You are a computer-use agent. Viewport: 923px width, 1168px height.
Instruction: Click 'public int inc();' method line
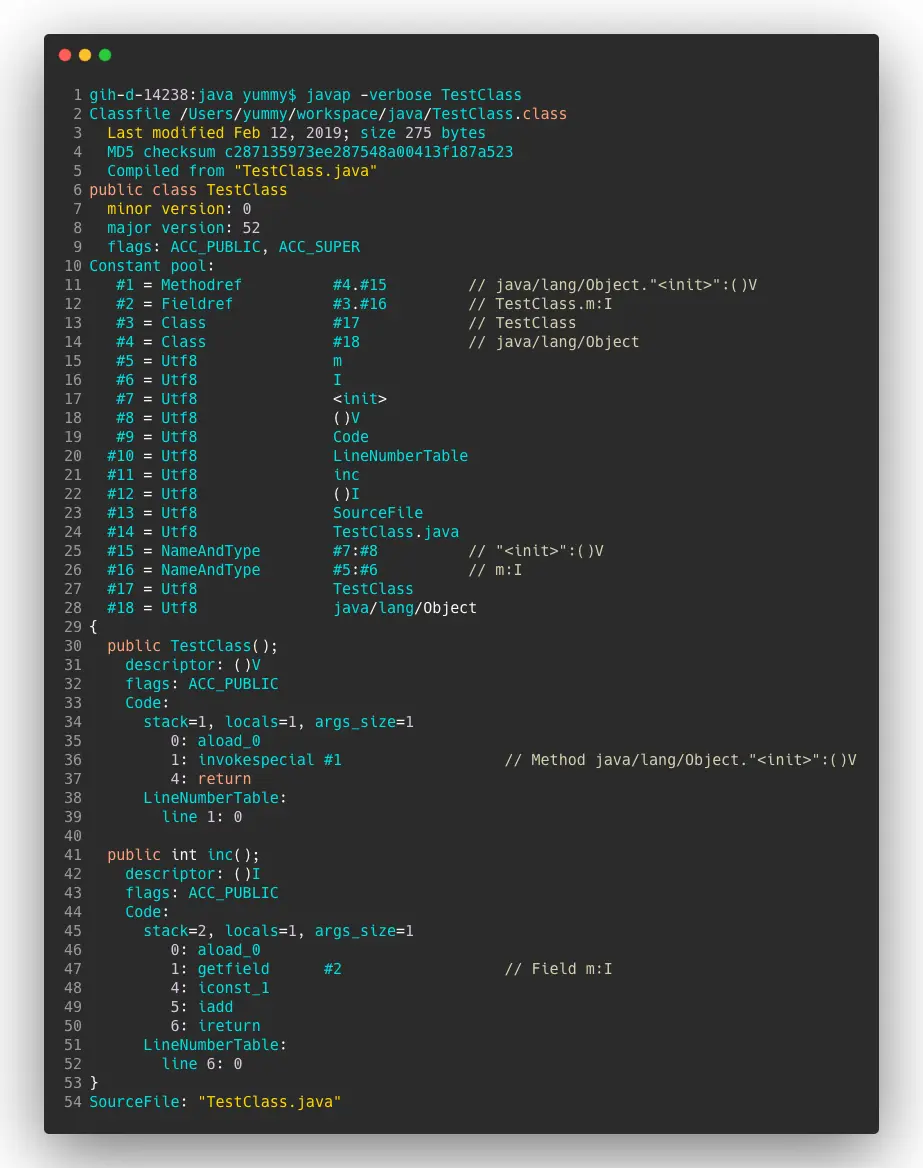pyautogui.click(x=183, y=855)
